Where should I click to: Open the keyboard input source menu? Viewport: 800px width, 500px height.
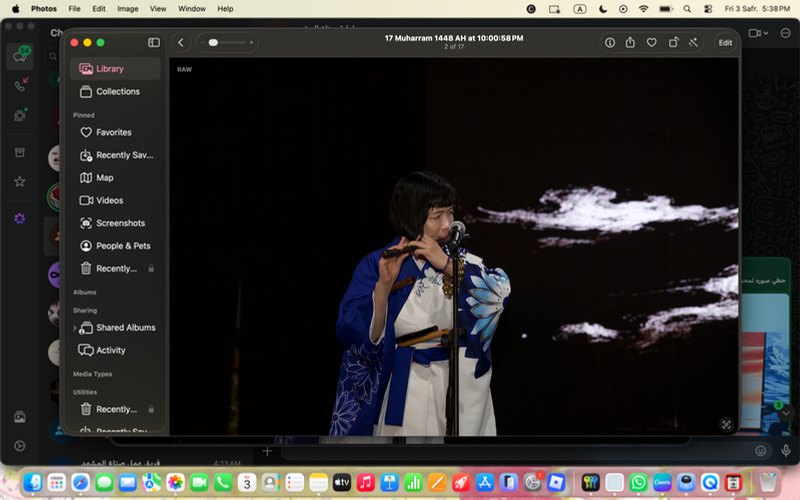pyautogui.click(x=580, y=9)
